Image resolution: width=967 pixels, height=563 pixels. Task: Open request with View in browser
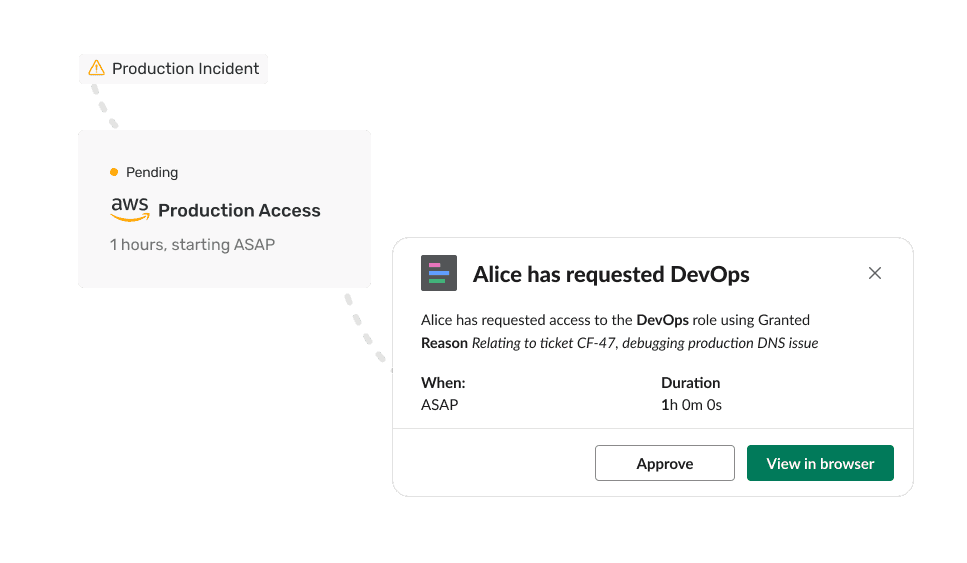coord(820,463)
